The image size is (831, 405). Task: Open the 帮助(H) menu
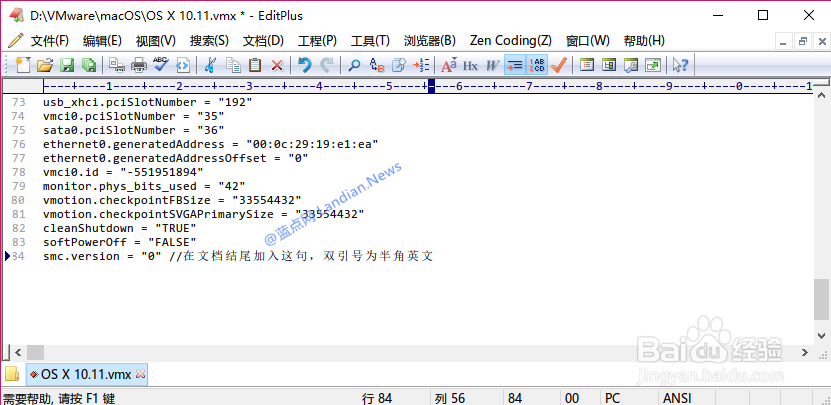coord(644,41)
